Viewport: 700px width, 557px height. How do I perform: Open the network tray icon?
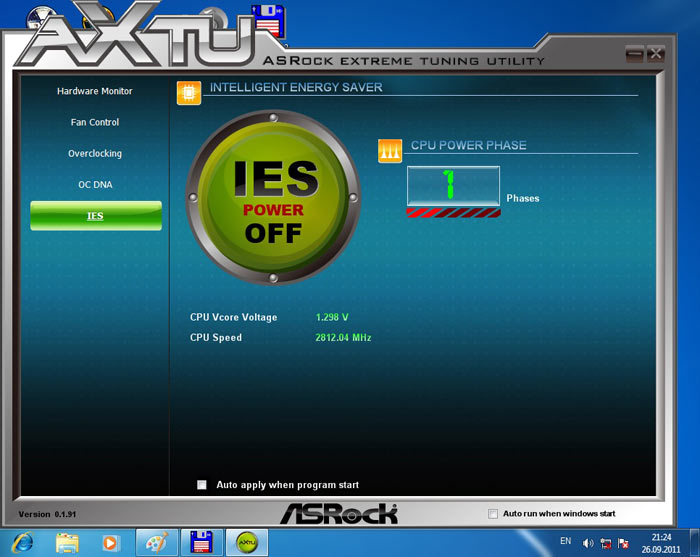(606, 543)
